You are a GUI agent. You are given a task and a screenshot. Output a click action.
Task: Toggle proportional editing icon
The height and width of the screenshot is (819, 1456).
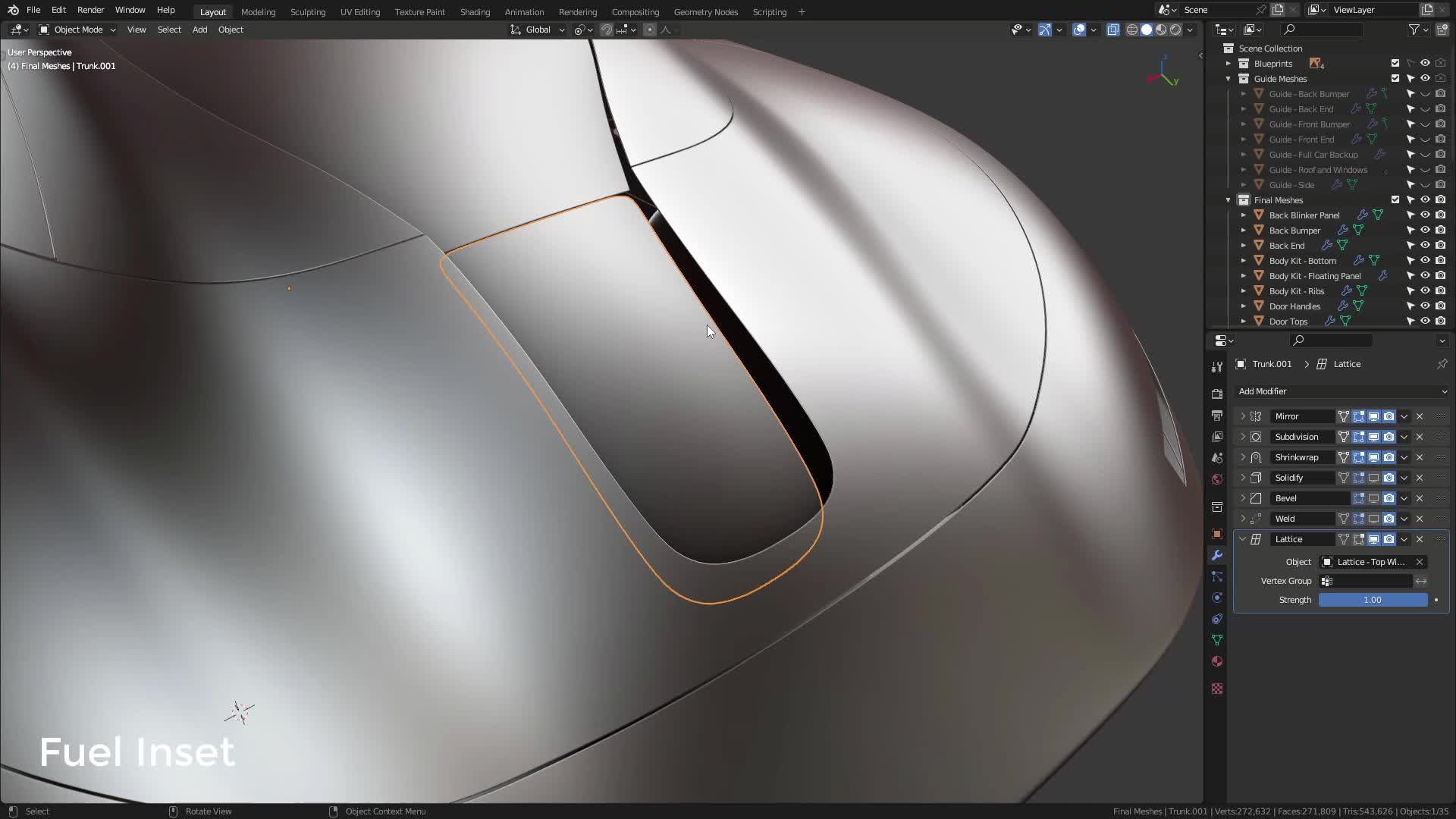pyautogui.click(x=650, y=30)
